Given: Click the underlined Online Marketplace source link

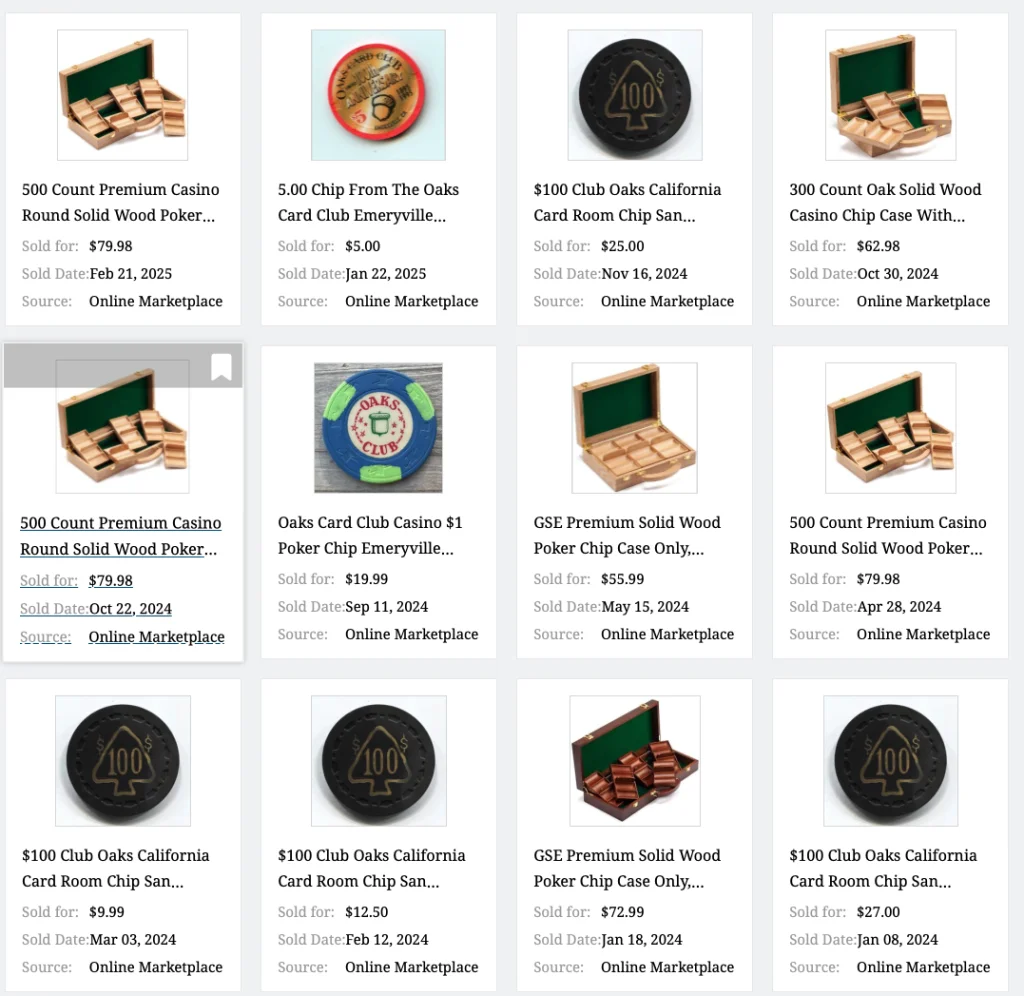Looking at the screenshot, I should (157, 637).
